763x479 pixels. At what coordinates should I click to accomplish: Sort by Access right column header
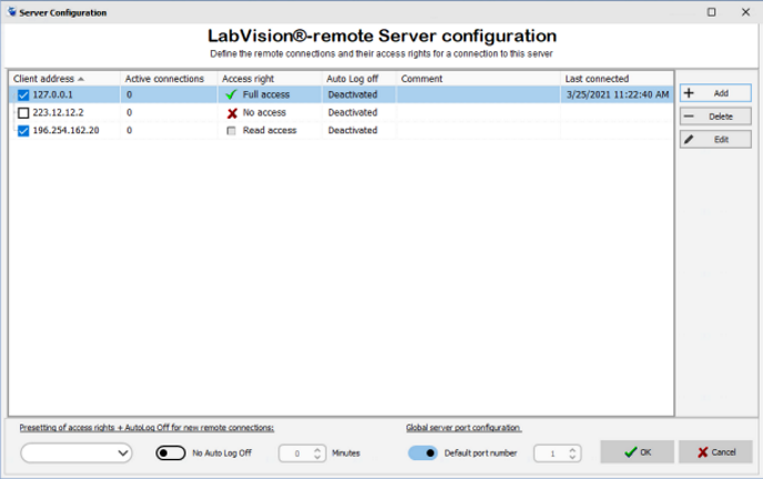coord(270,78)
